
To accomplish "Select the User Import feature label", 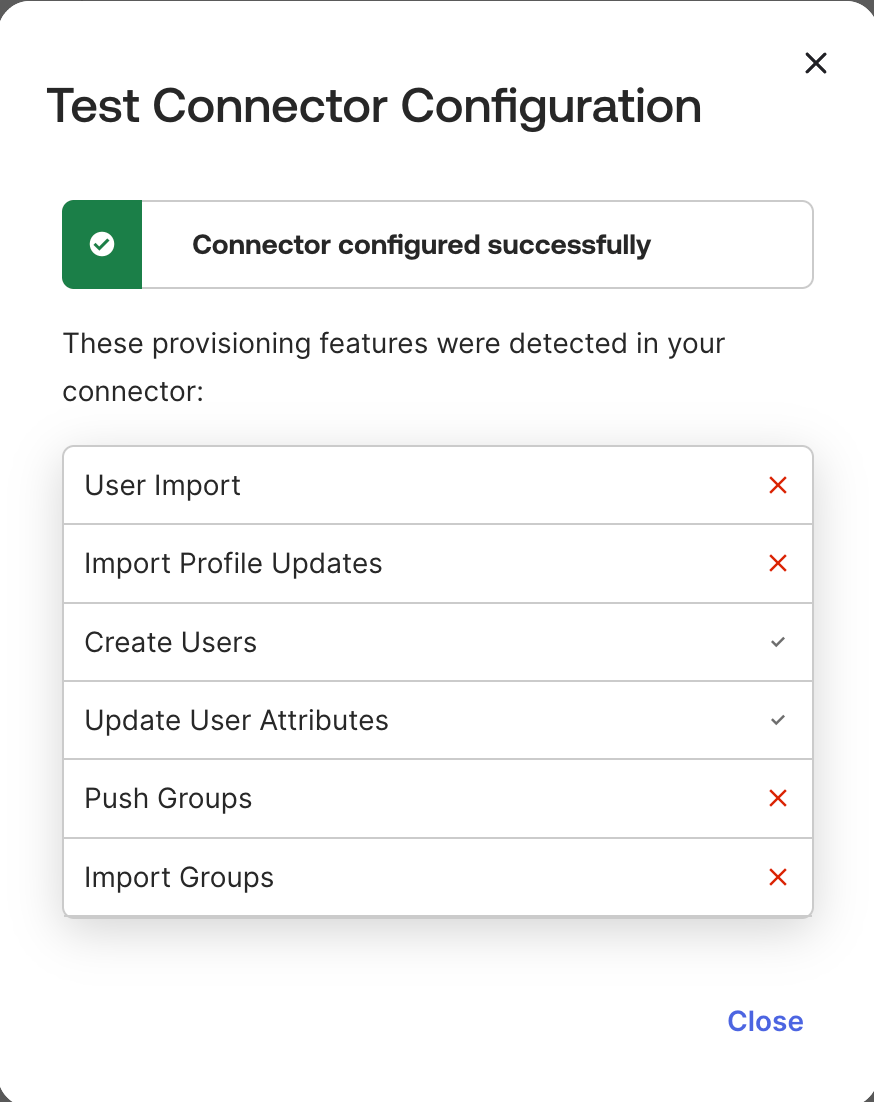I will pyautogui.click(x=163, y=486).
